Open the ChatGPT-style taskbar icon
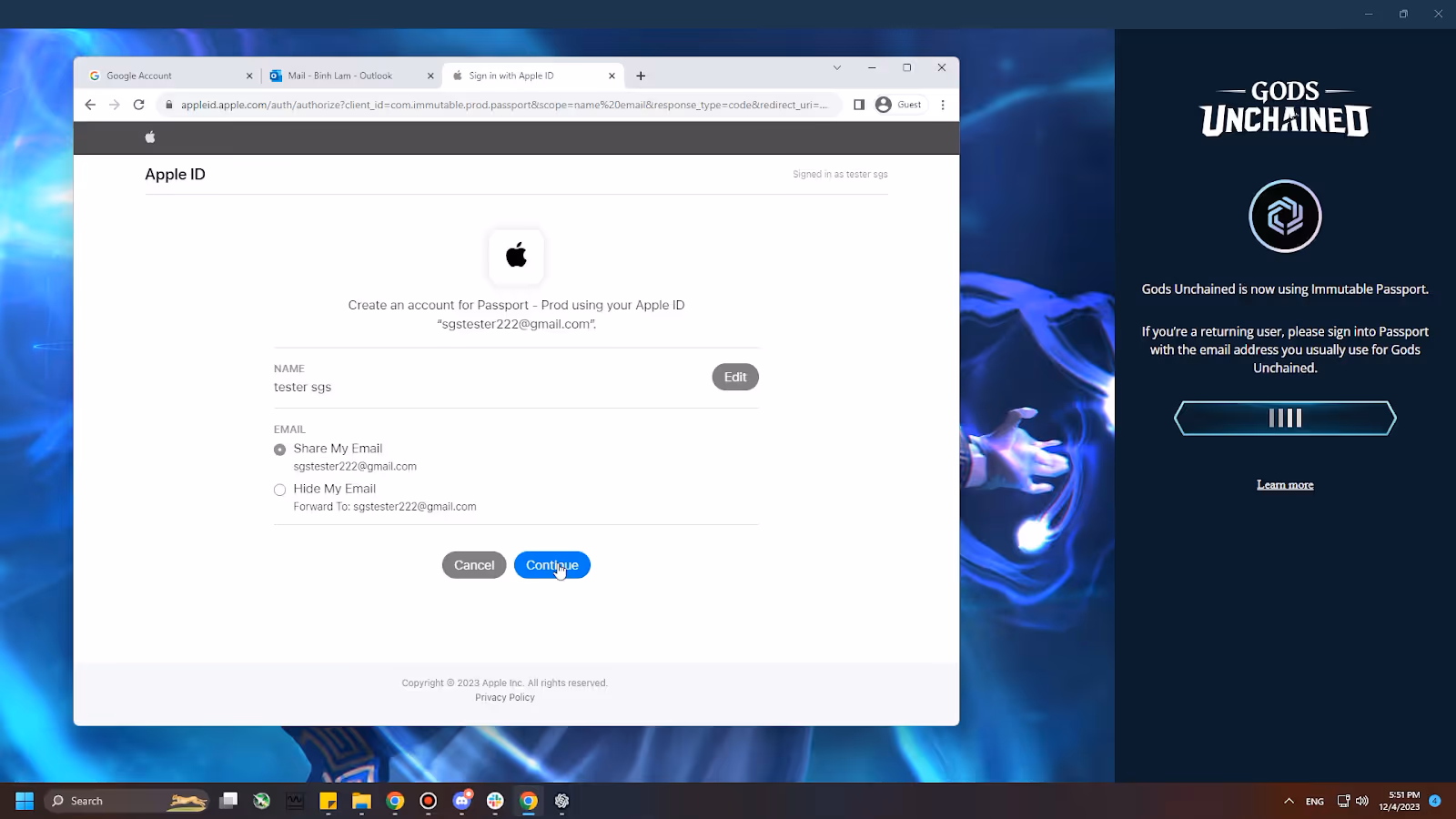Viewport: 1456px width, 819px height. point(561,801)
